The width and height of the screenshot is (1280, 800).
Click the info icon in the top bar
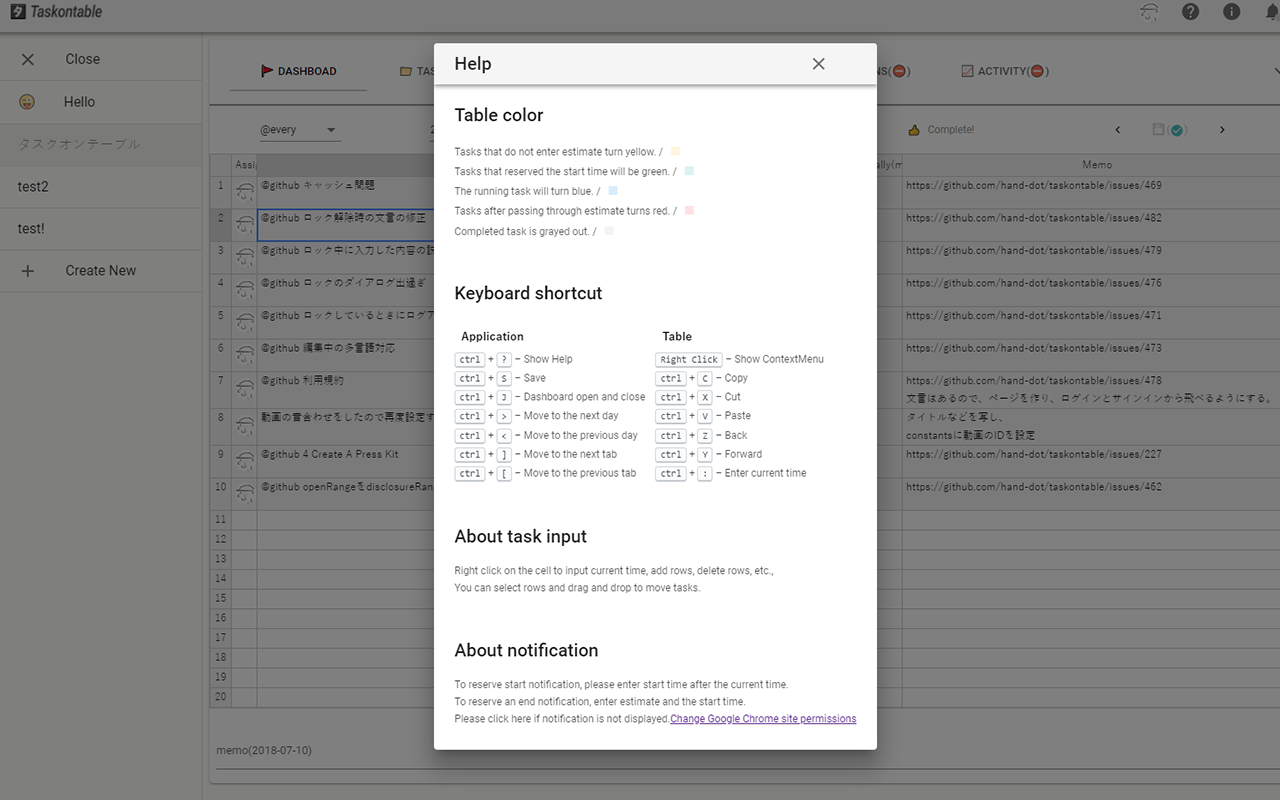(1232, 11)
